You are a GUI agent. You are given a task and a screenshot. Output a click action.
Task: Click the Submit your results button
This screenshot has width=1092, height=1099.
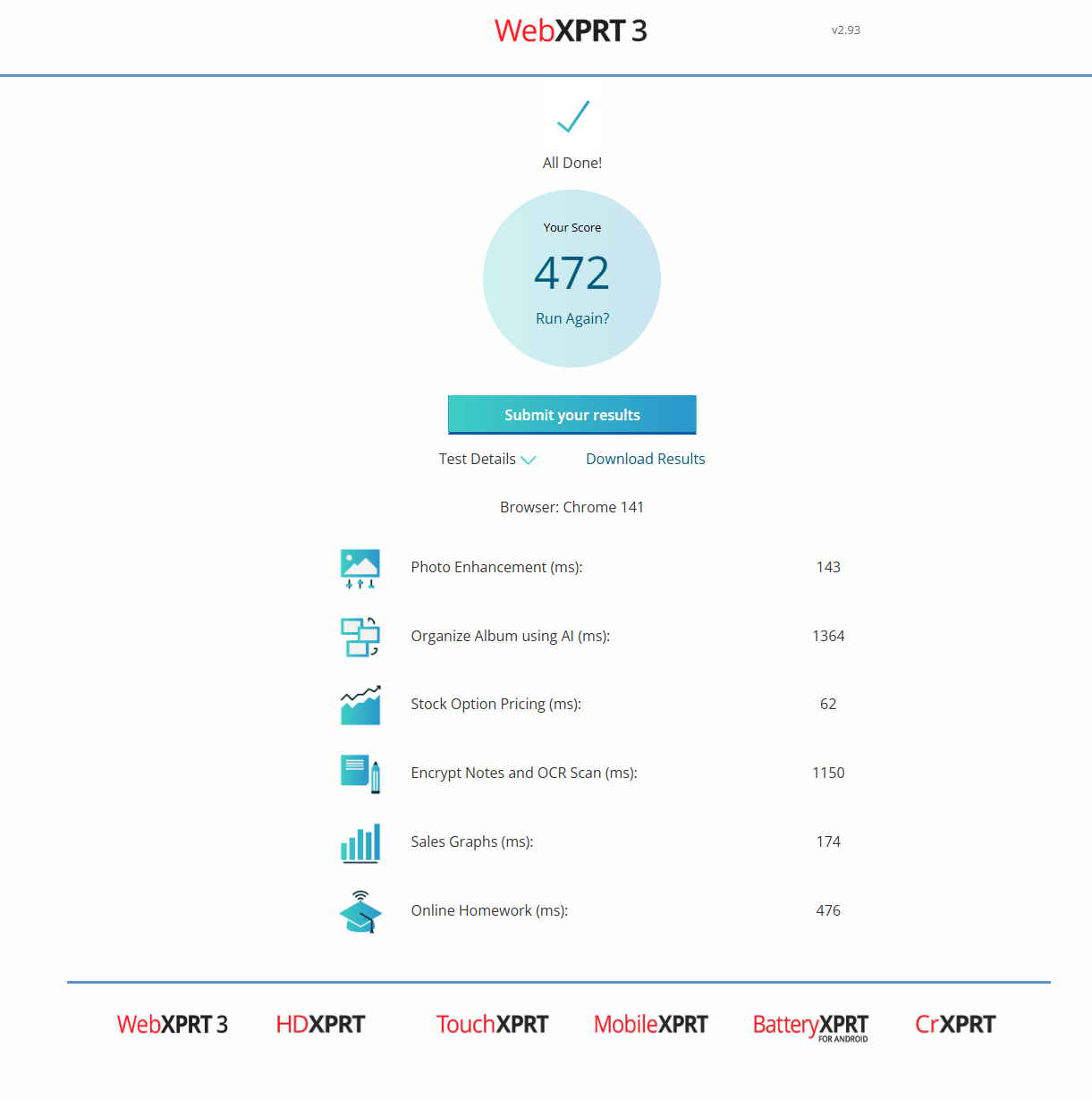(x=572, y=415)
